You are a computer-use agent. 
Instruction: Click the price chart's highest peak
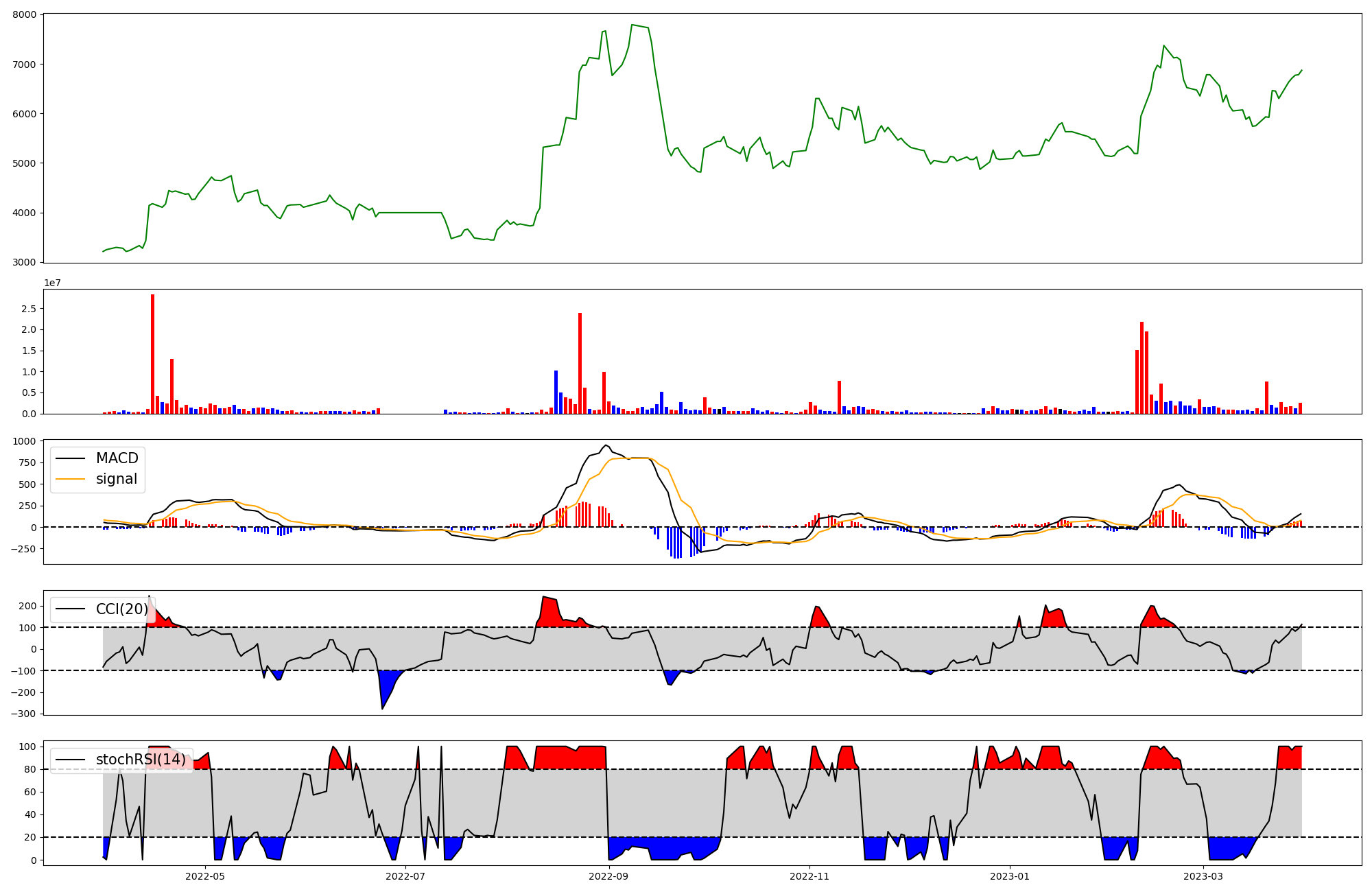click(631, 25)
